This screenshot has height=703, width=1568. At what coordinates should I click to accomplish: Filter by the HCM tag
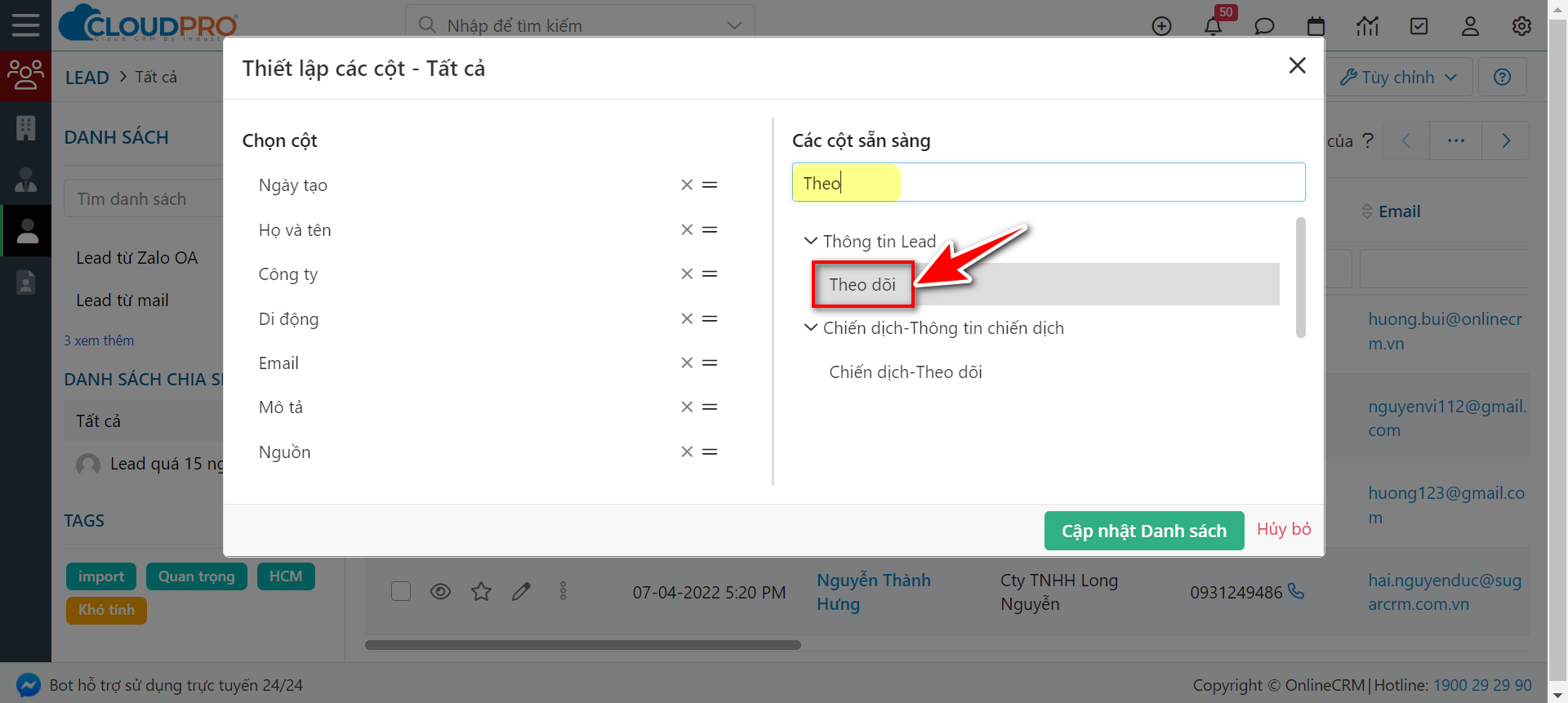click(x=286, y=576)
